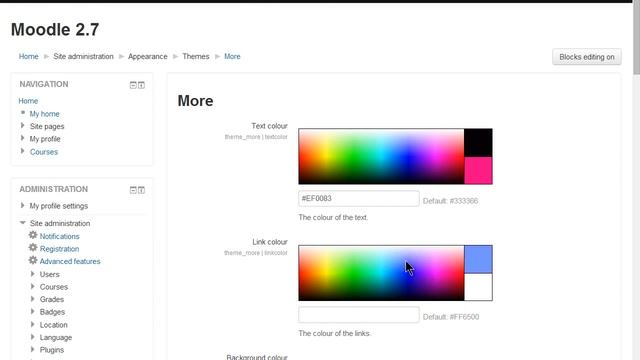Click the Plugins tree label

52,350
